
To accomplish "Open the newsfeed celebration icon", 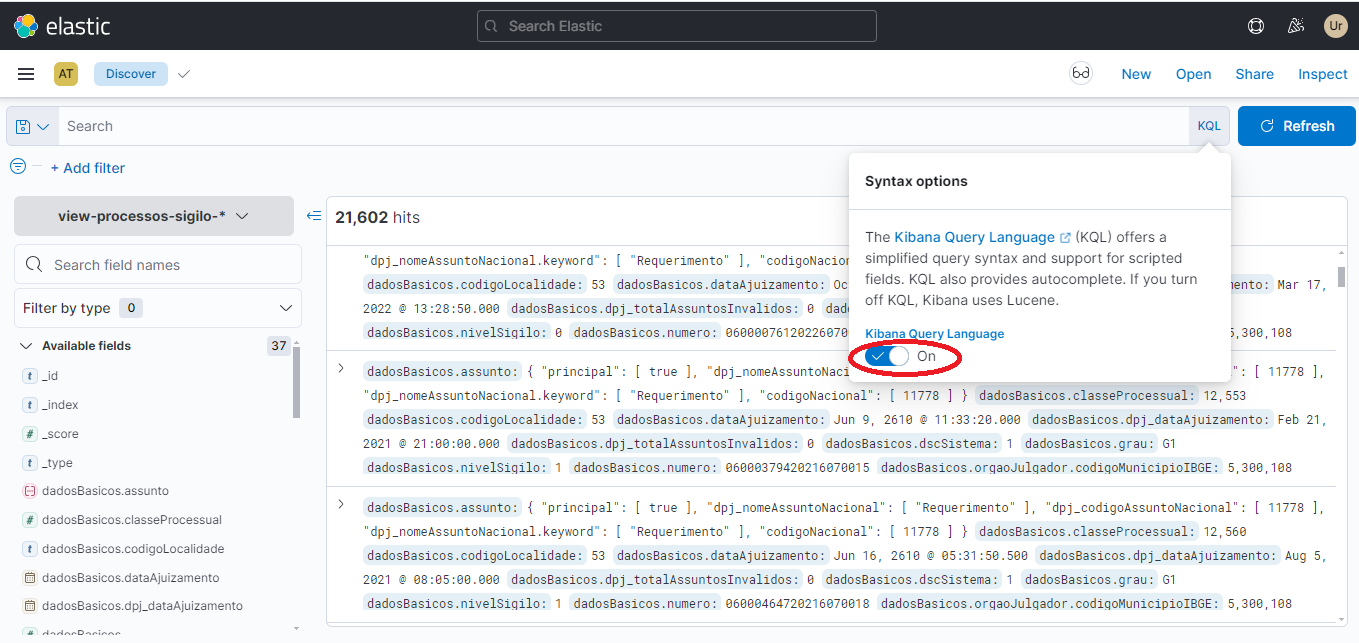I will click(x=1296, y=26).
